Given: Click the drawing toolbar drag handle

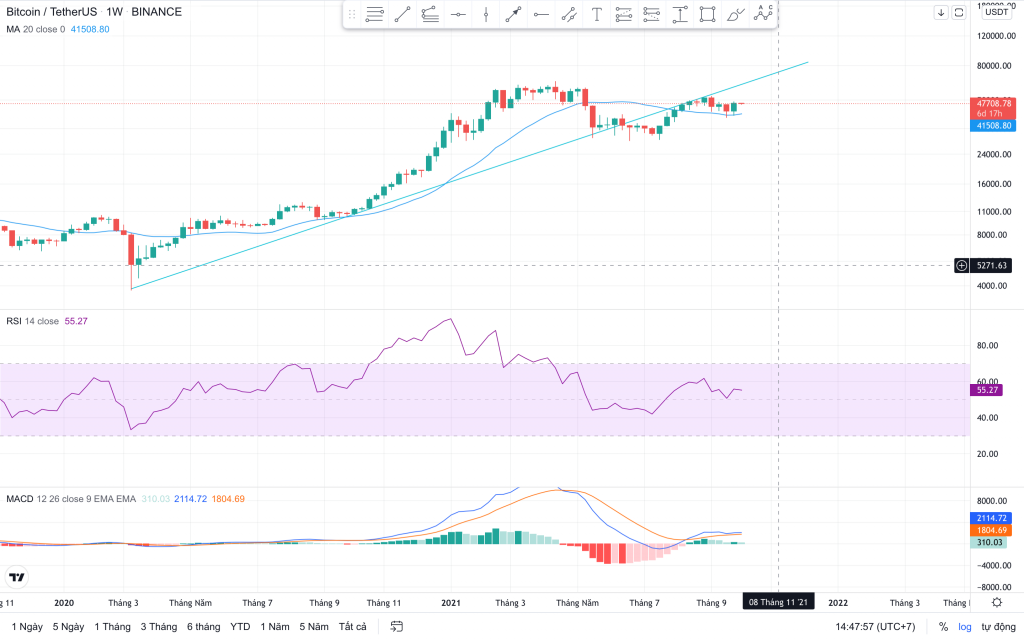Looking at the screenshot, I should click(x=351, y=14).
